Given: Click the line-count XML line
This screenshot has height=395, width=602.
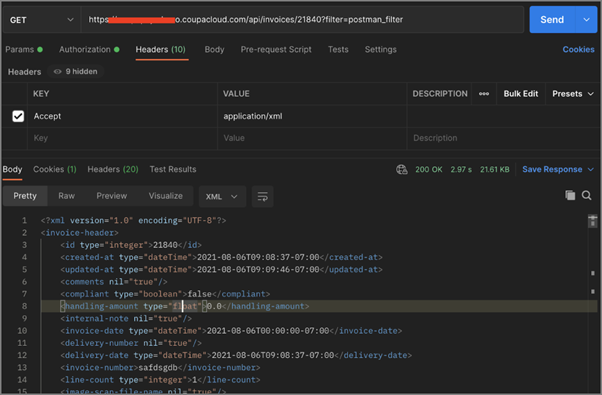Looking at the screenshot, I should 160,380.
